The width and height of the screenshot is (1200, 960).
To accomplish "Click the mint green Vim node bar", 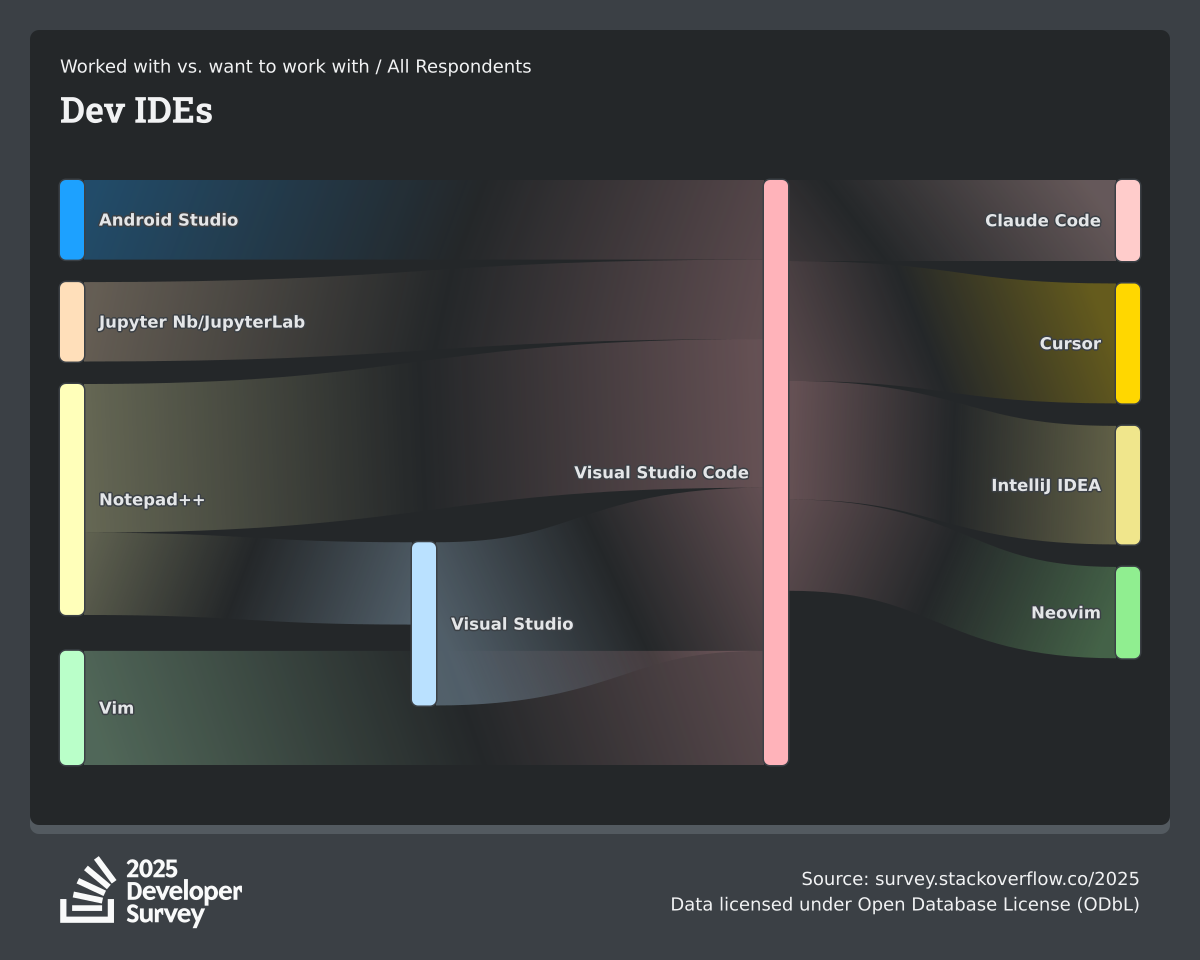I will coord(72,708).
